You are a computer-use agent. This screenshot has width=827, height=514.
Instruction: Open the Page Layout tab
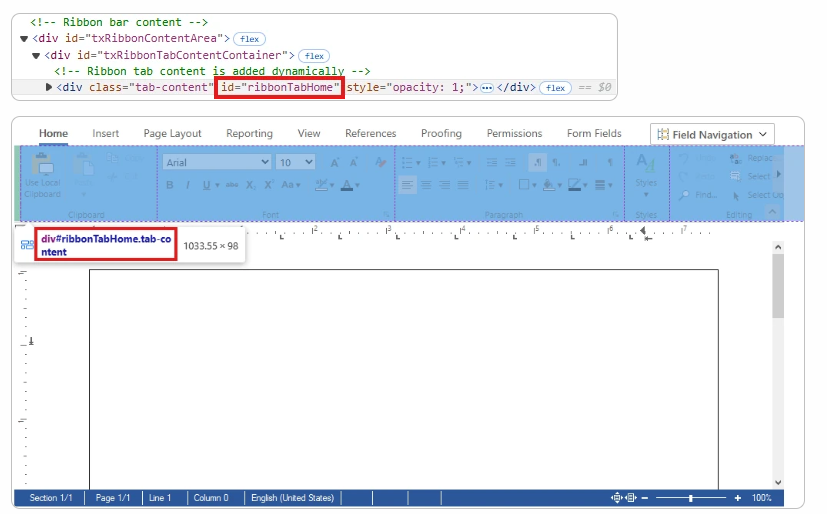(172, 133)
